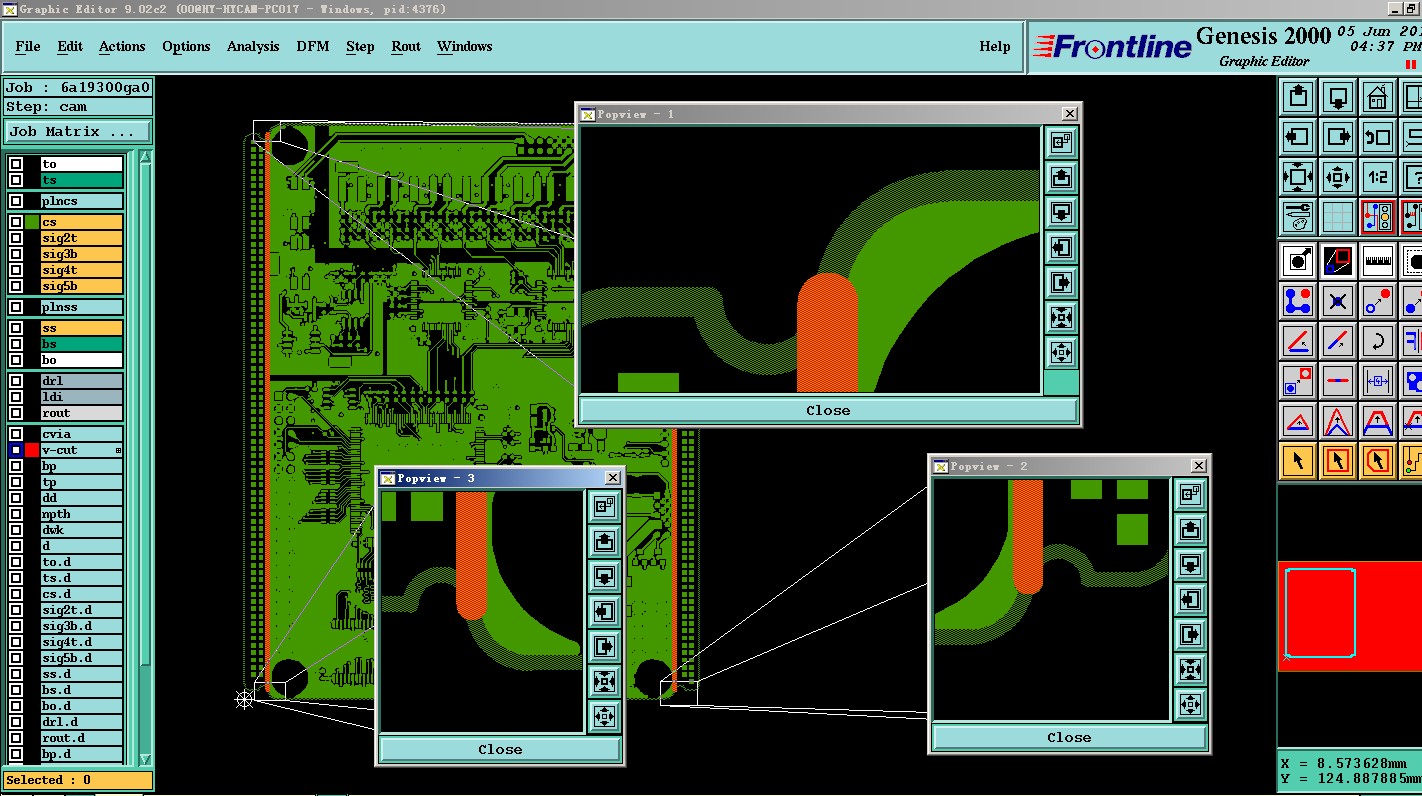Toggle the checkbox for layer sig2t

click(x=16, y=238)
